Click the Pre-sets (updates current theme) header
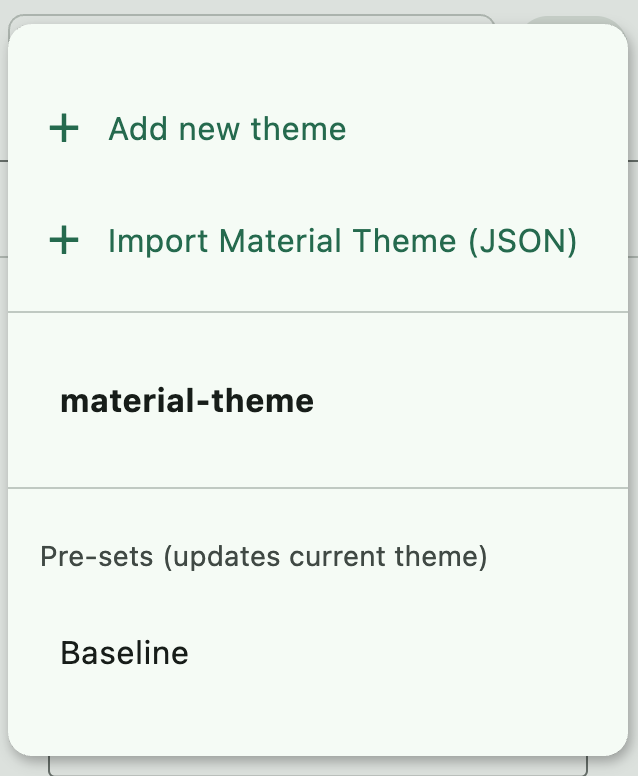This screenshot has height=776, width=638. point(263,557)
